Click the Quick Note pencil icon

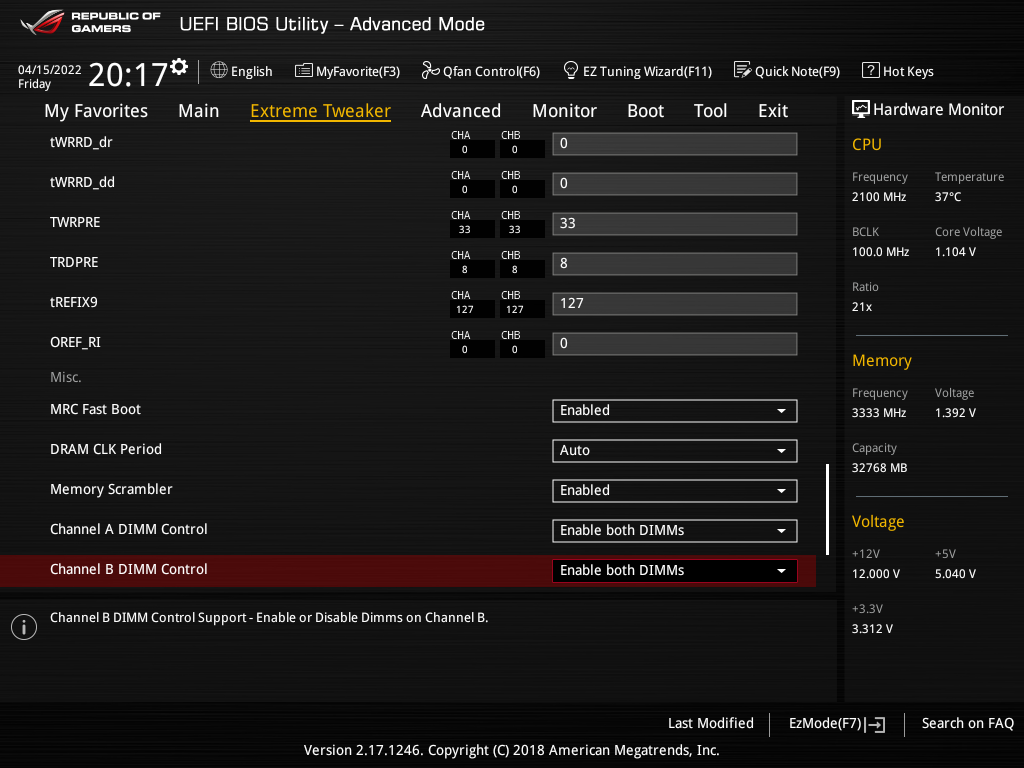click(x=743, y=70)
